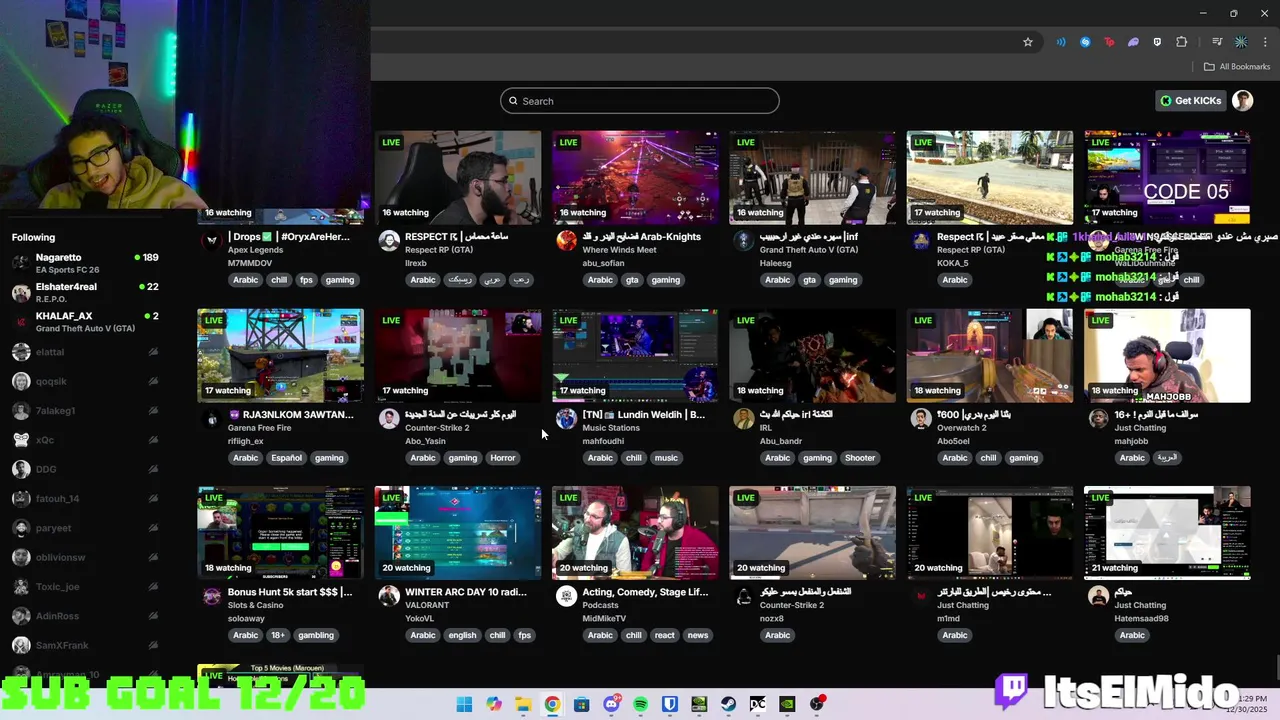
Task: Open the KOKA_5 Respect RP stream thumbnail
Action: click(x=990, y=177)
